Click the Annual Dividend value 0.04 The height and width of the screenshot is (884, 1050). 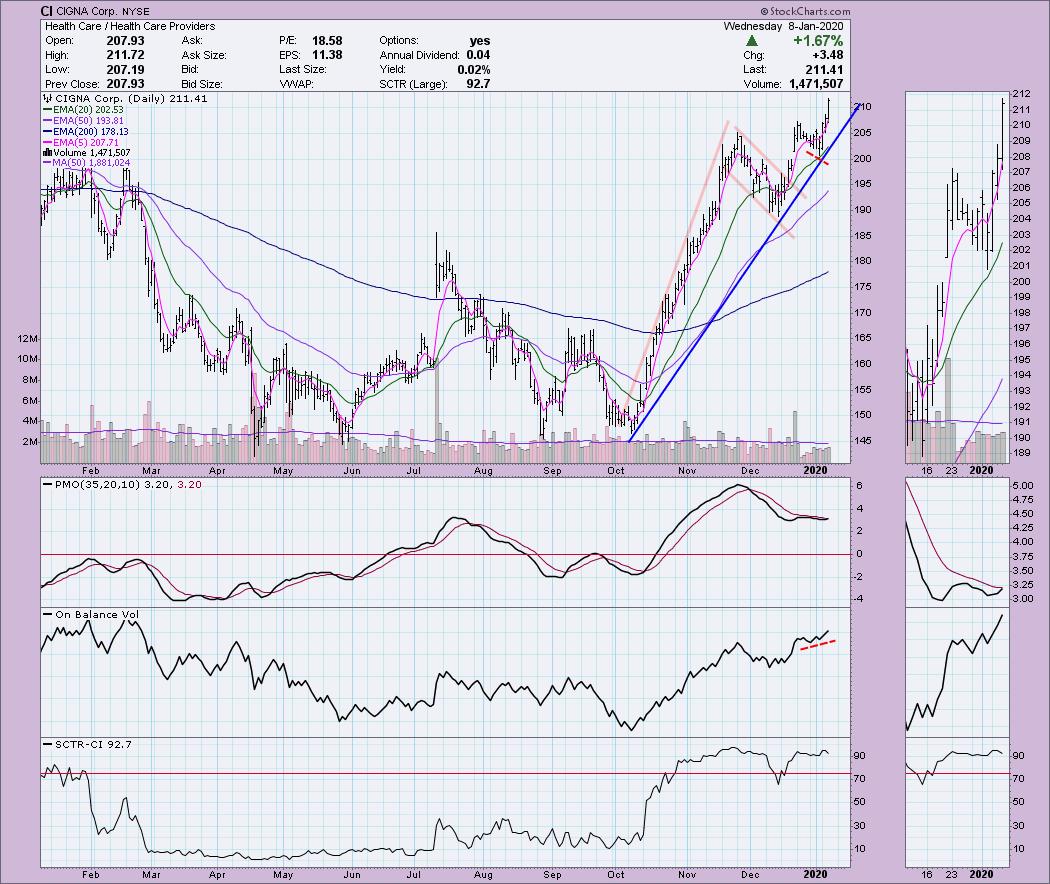click(x=478, y=55)
